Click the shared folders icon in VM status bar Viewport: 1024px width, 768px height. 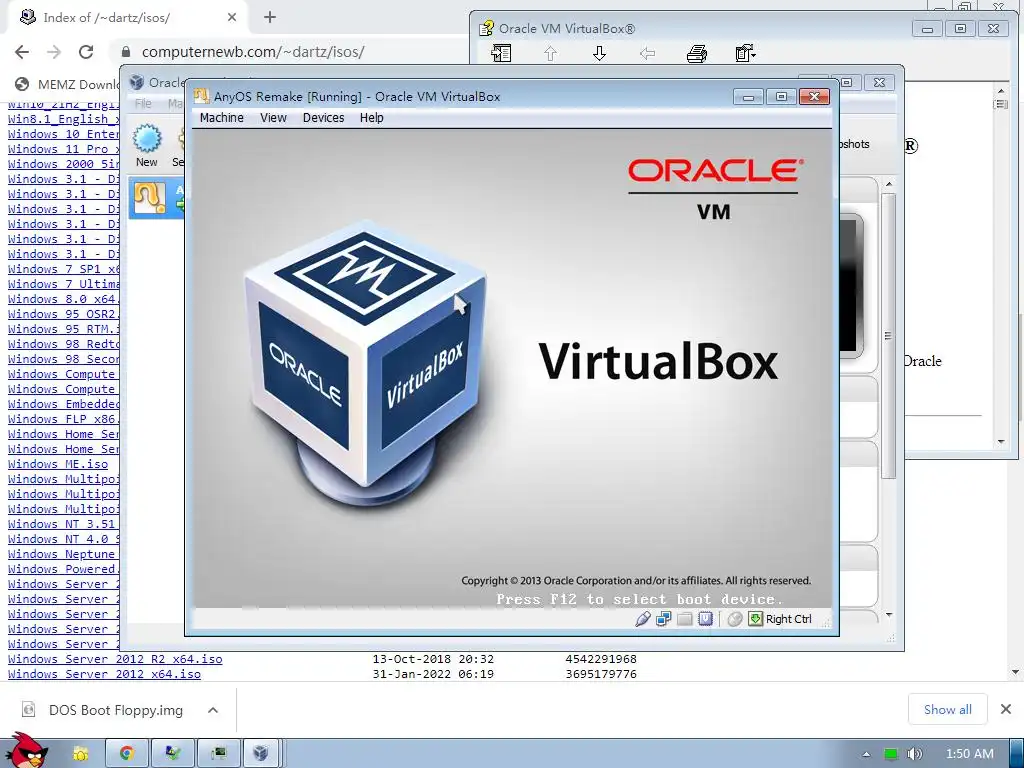pyautogui.click(x=684, y=619)
